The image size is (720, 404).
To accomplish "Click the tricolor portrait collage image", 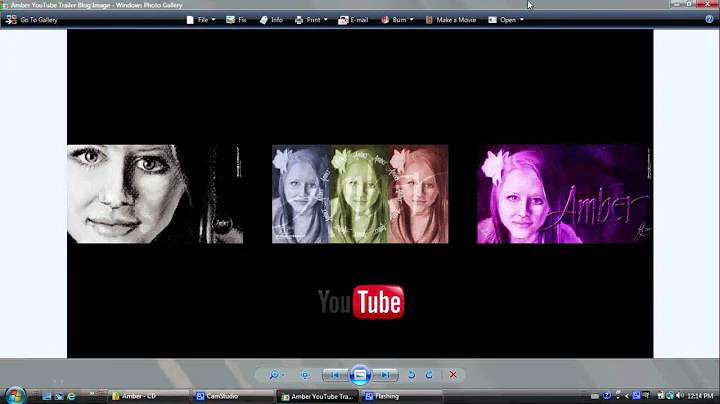I will coord(360,194).
